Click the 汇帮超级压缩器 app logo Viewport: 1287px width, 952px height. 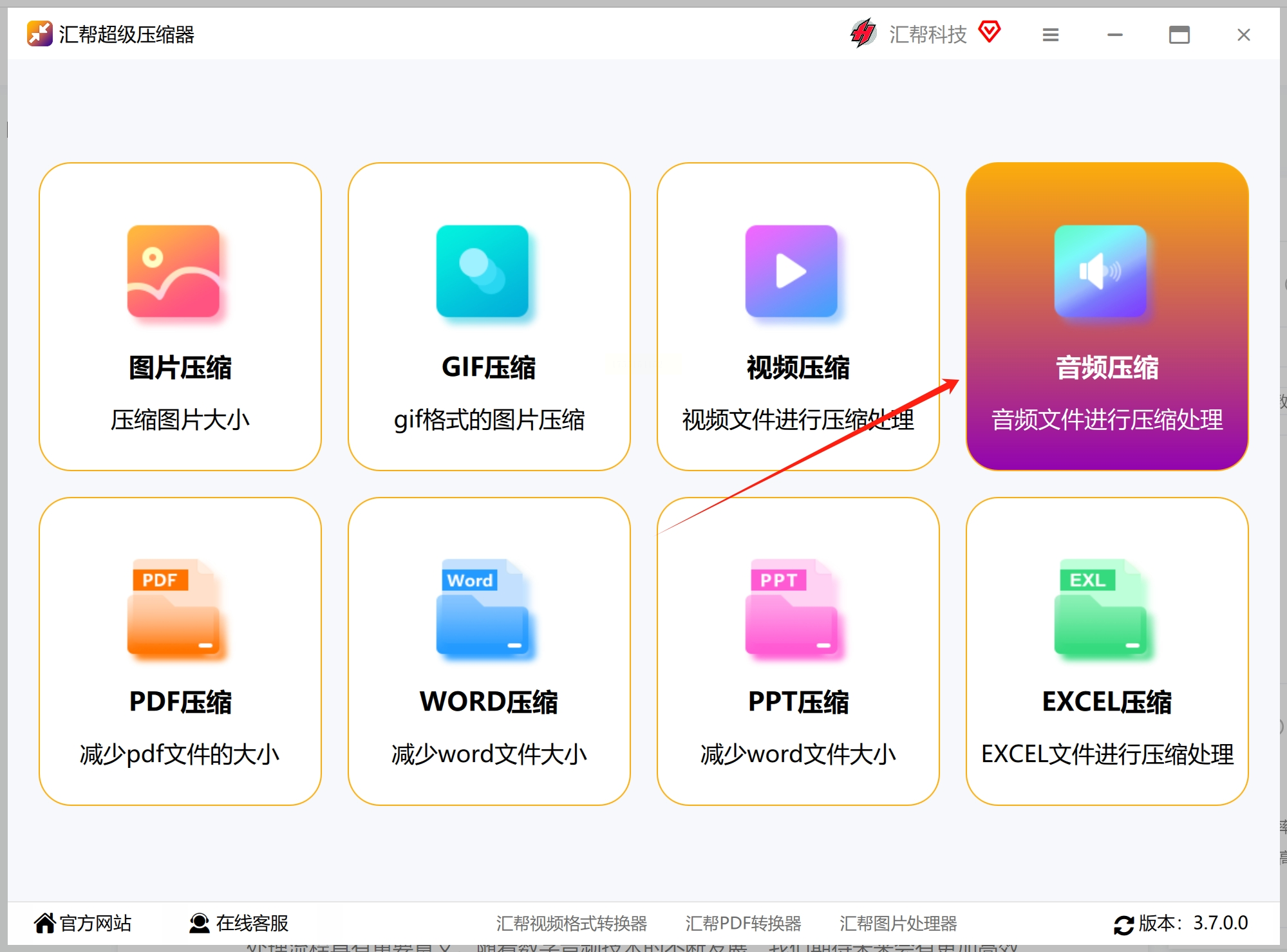click(x=40, y=33)
